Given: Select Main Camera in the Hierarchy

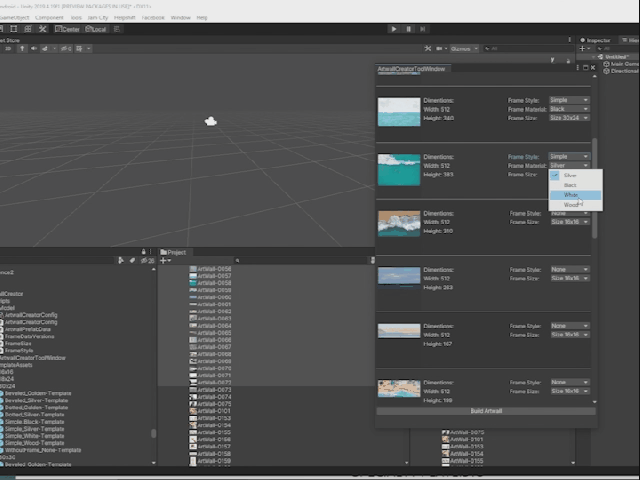Looking at the screenshot, I should pos(622,64).
